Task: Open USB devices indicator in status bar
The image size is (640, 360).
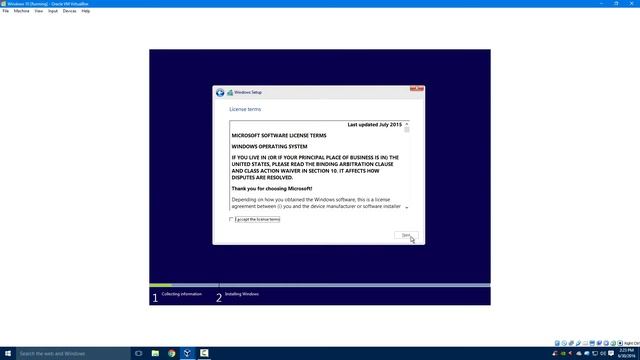Action: click(x=578, y=343)
